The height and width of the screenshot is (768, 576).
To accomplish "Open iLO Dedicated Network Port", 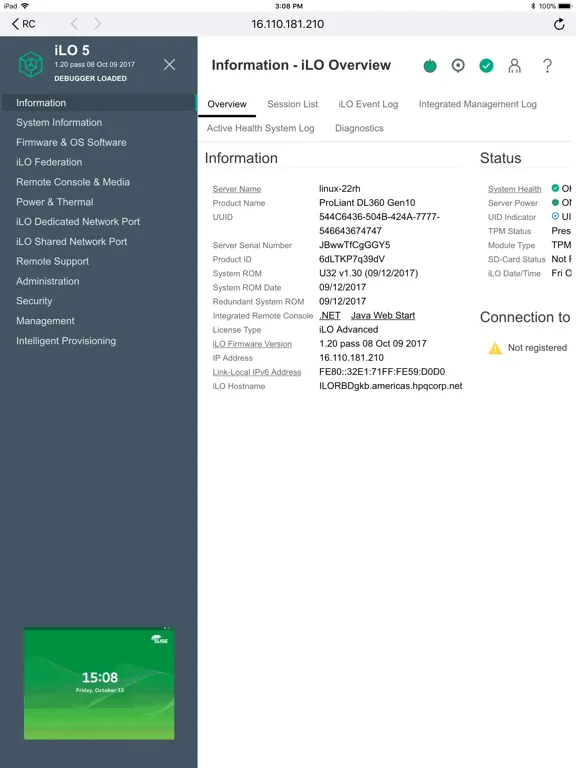I will (x=78, y=222).
